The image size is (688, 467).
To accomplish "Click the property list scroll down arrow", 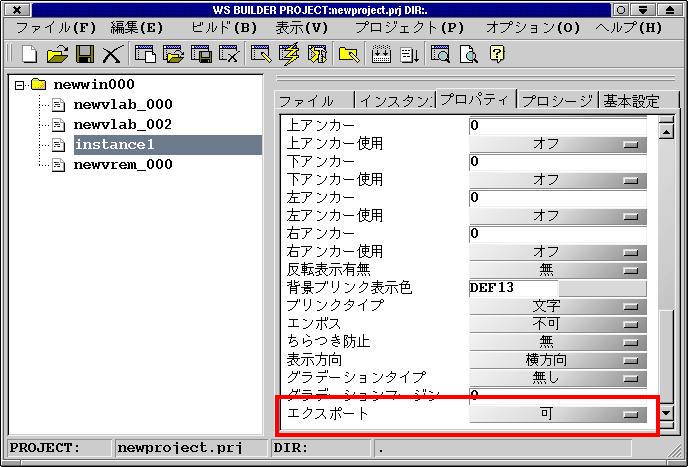I will click(666, 413).
